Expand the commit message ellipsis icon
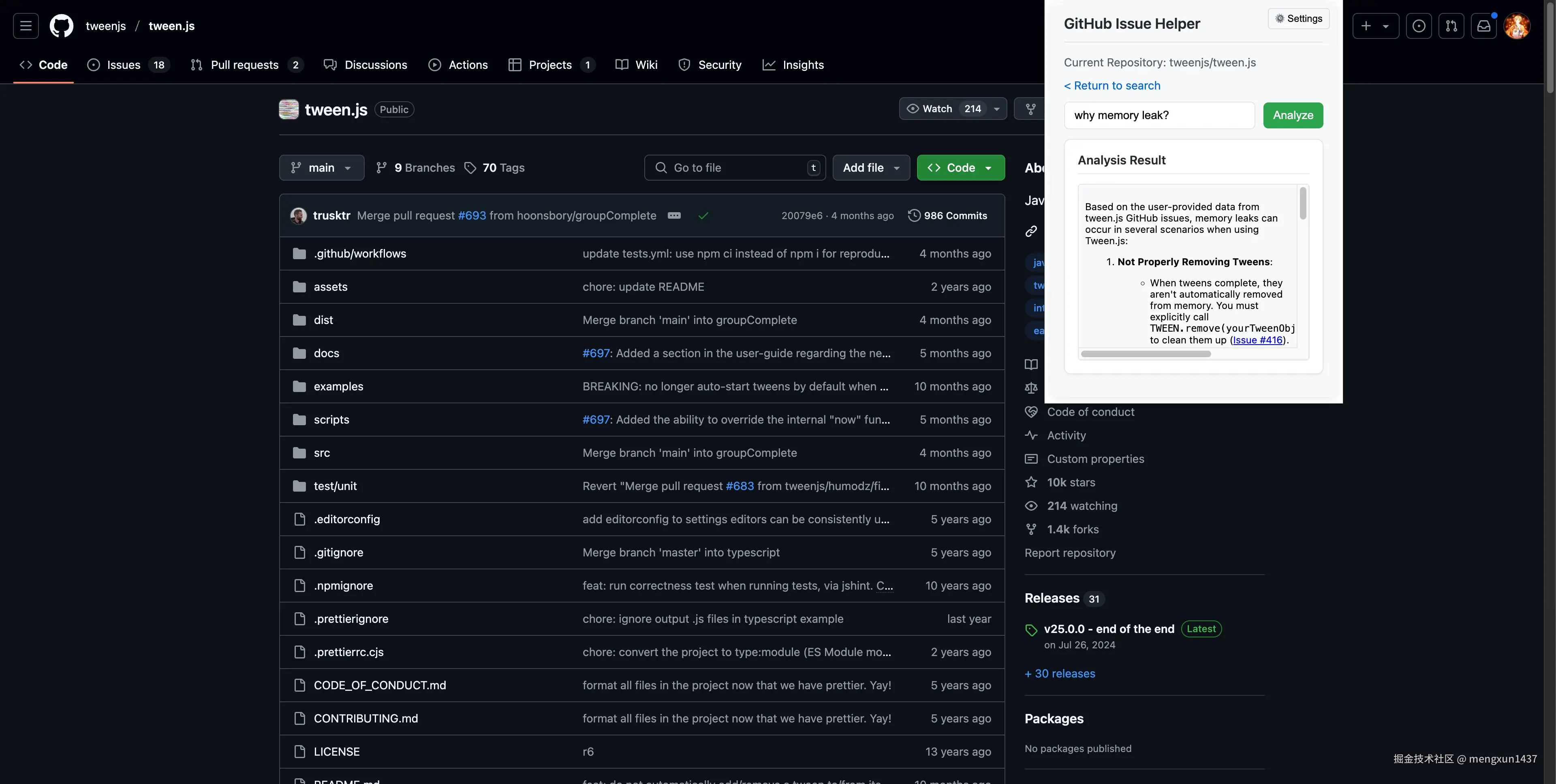The height and width of the screenshot is (784, 1556). (674, 215)
